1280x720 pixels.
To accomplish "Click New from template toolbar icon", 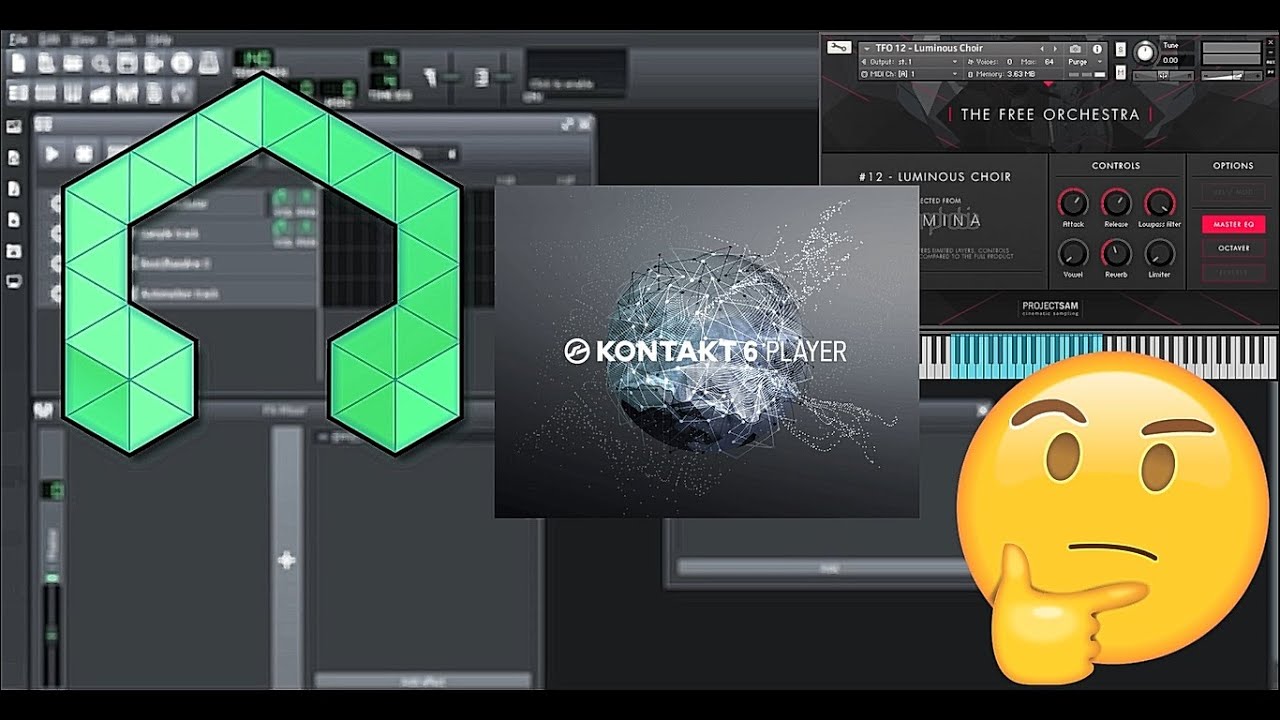I will point(46,63).
